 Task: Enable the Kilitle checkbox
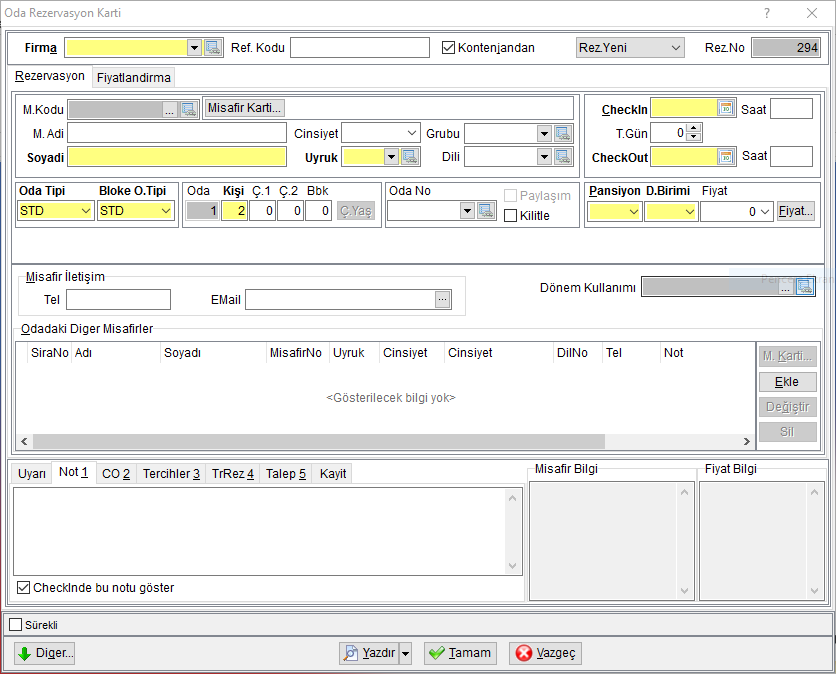(510, 216)
